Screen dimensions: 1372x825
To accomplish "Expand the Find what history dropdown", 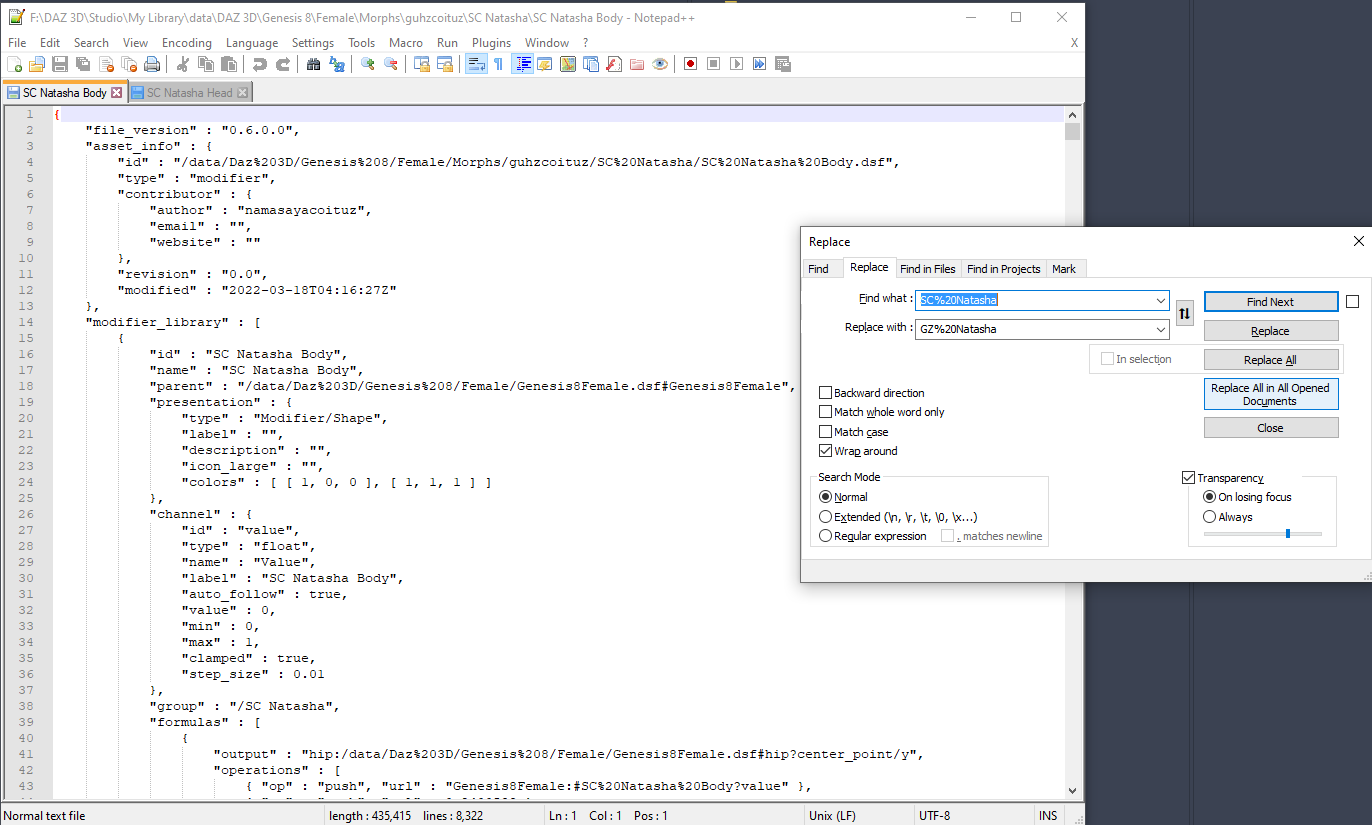I will pos(1160,300).
